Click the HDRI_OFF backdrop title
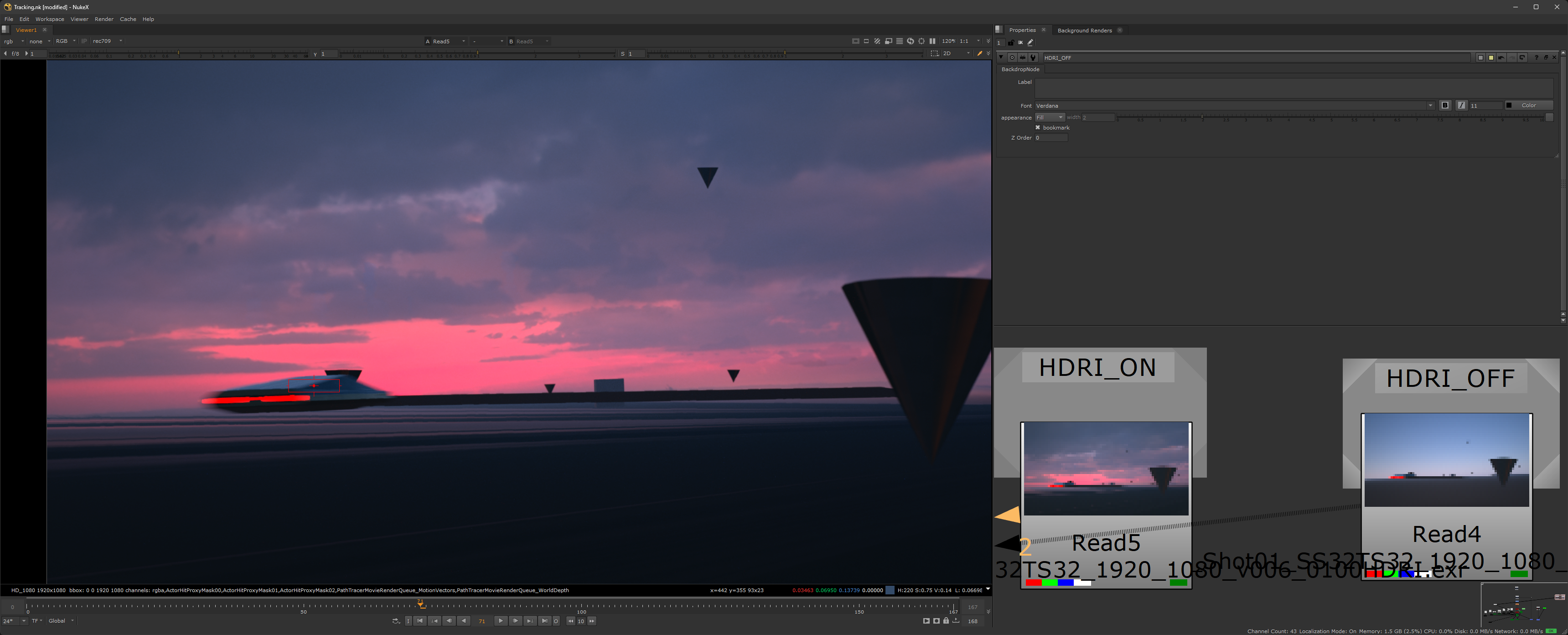Viewport: 1568px width, 635px height. click(x=1450, y=378)
